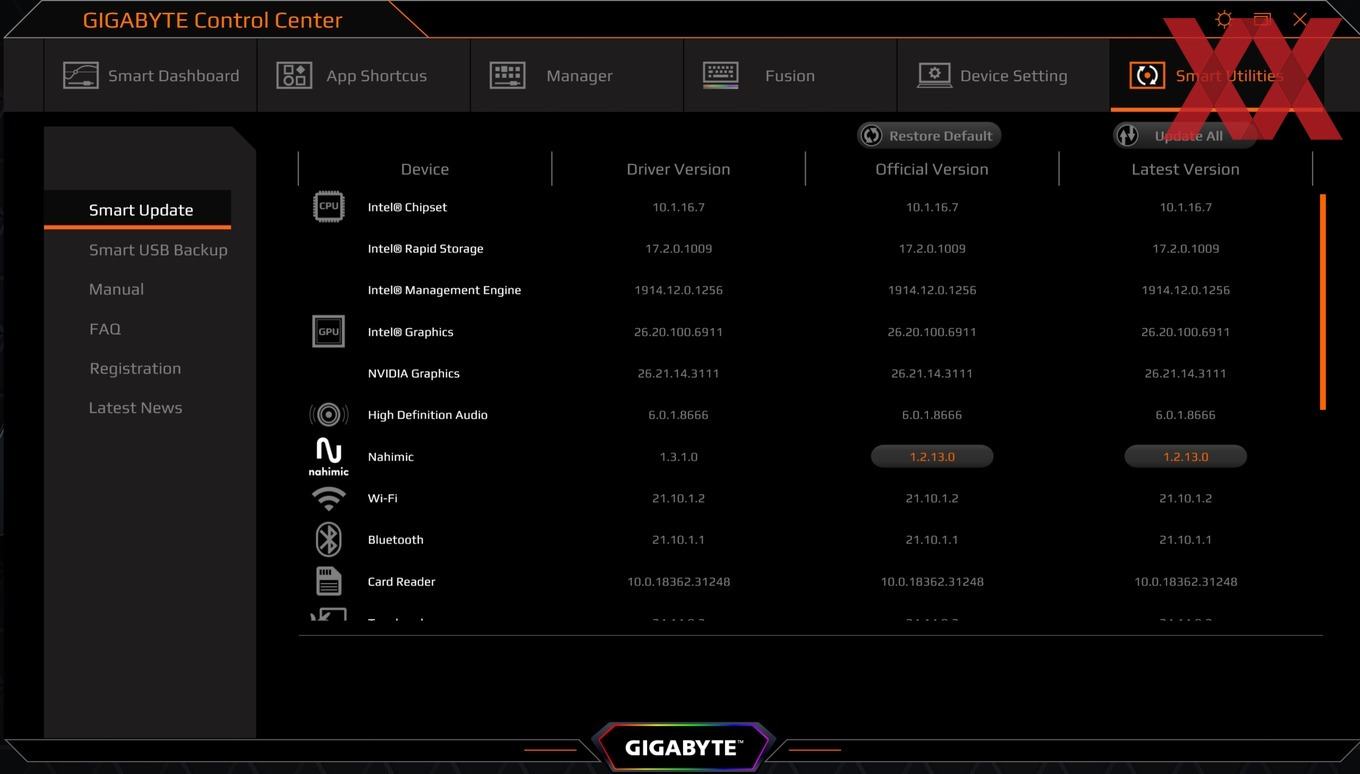Click the Latest Version column header
1360x774 pixels.
tap(1185, 169)
